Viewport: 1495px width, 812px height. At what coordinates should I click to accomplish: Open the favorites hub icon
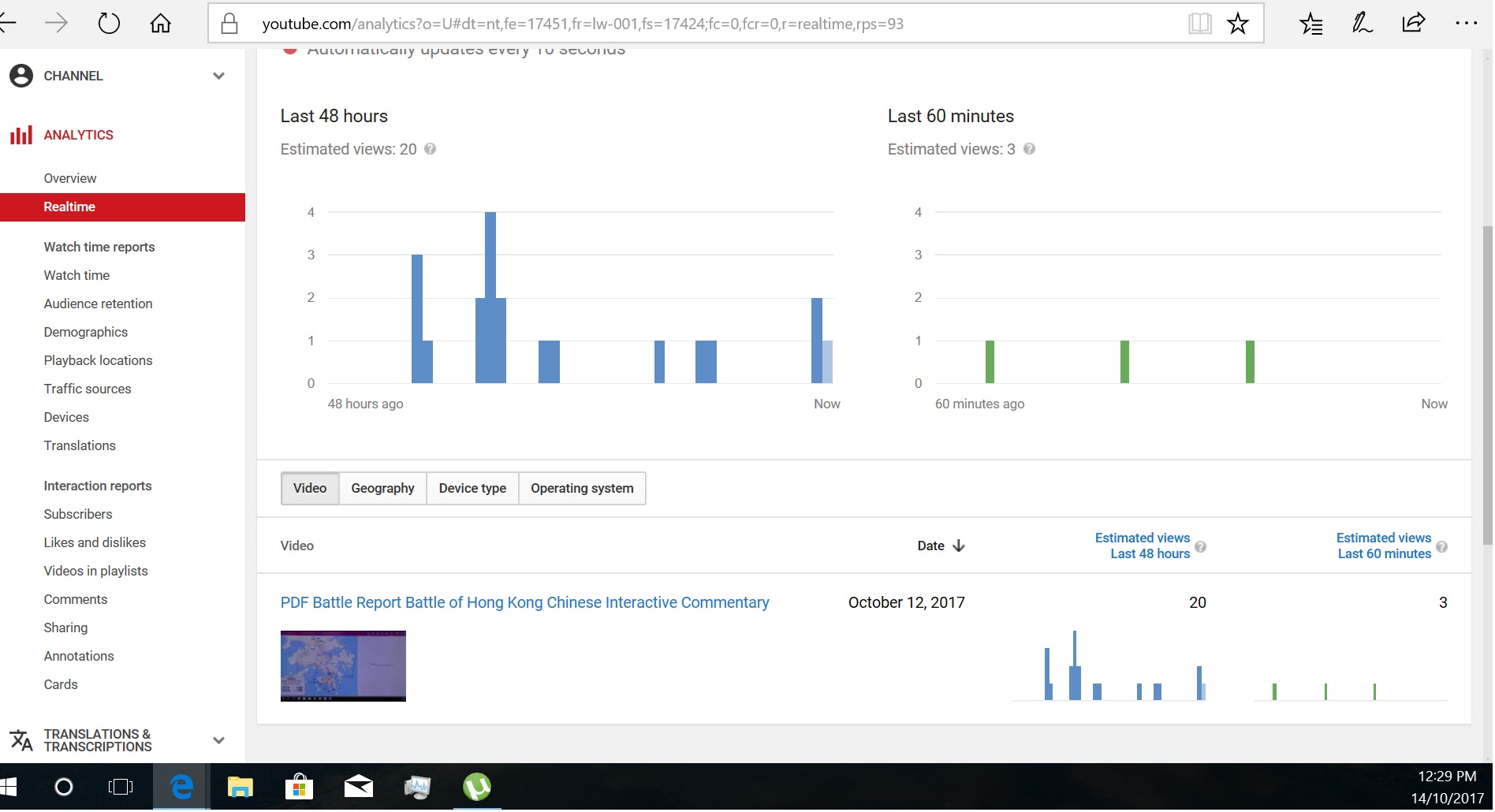(x=1311, y=24)
